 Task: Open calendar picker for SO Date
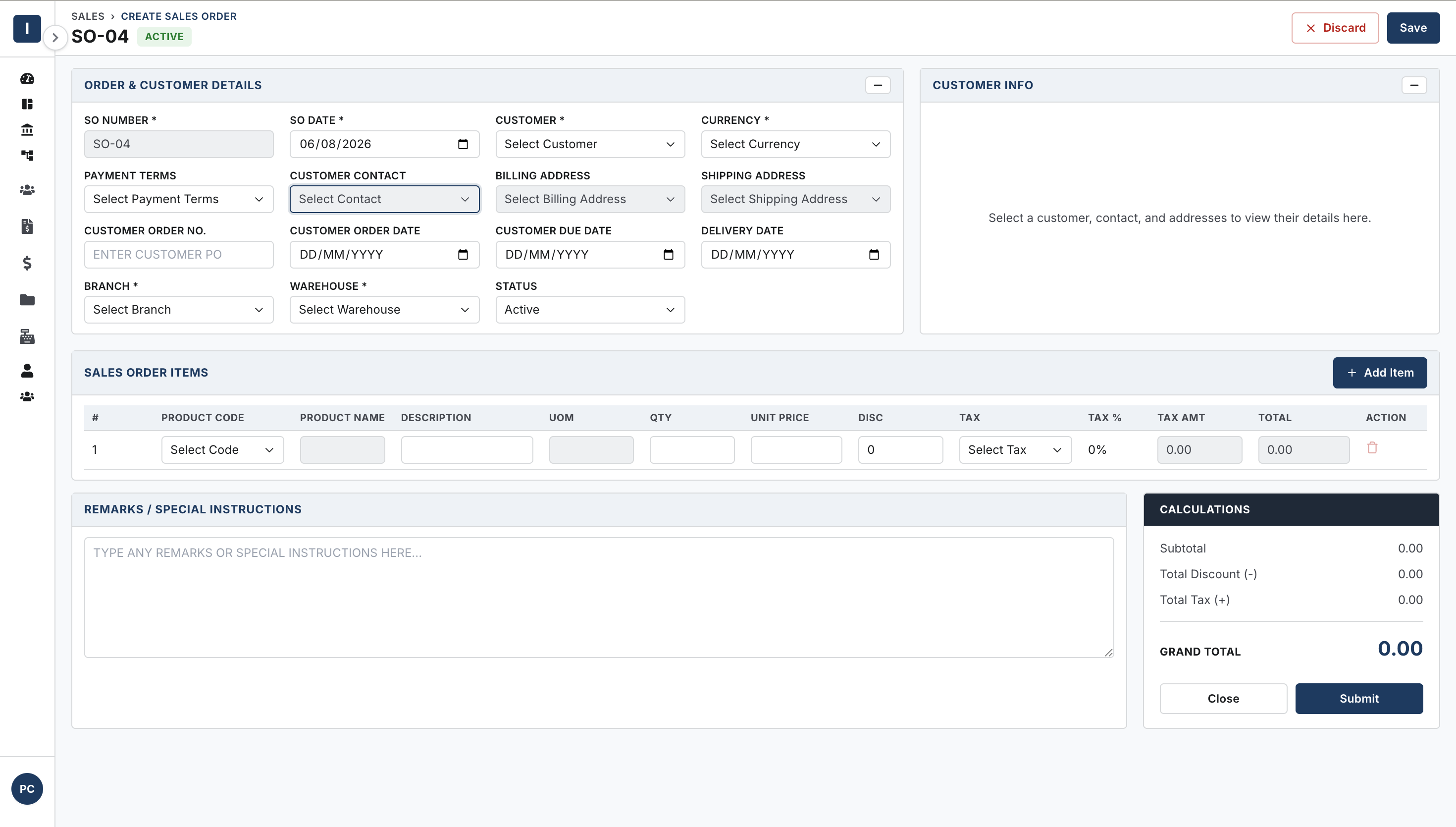463,144
